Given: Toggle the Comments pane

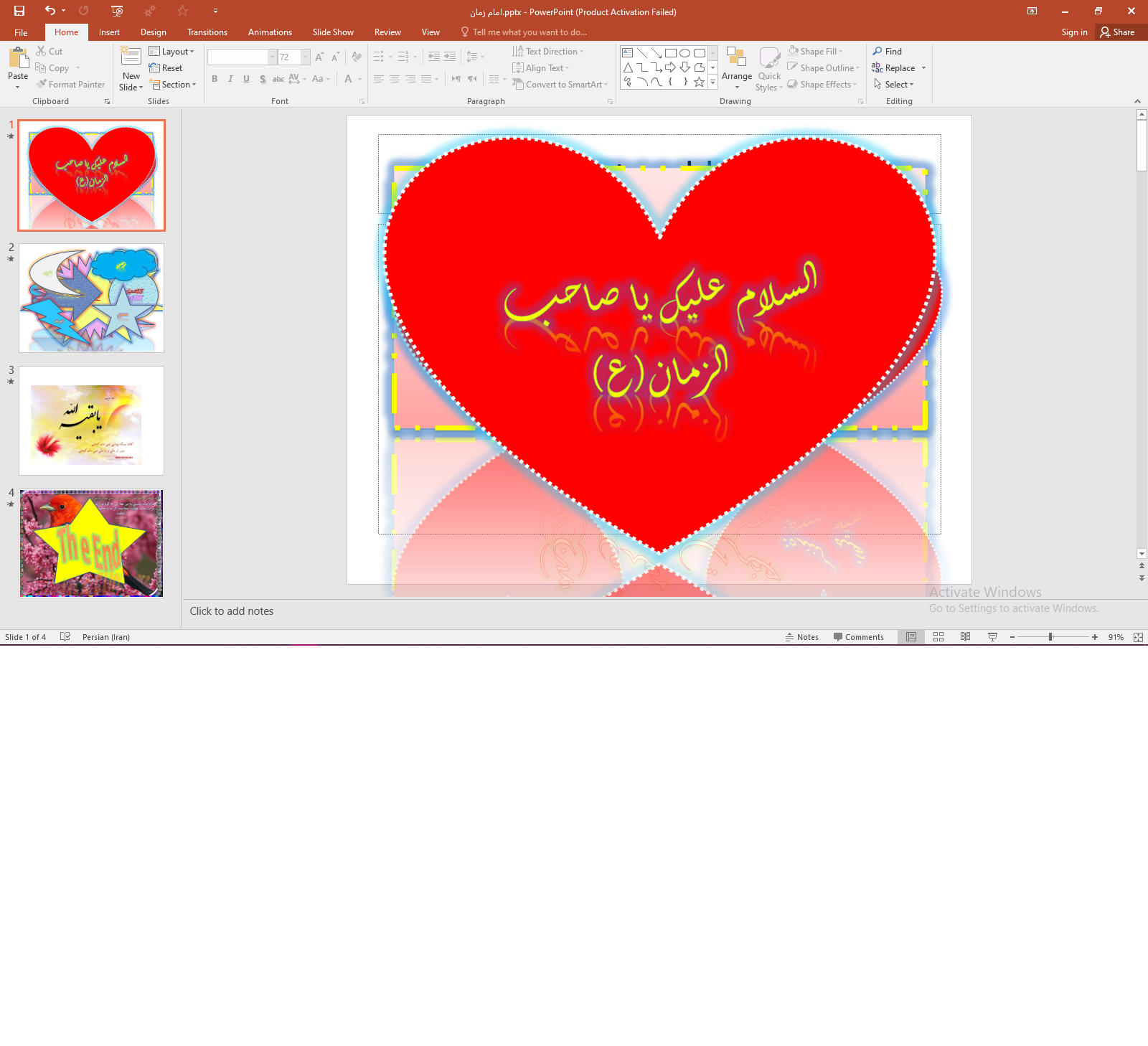Looking at the screenshot, I should click(858, 637).
